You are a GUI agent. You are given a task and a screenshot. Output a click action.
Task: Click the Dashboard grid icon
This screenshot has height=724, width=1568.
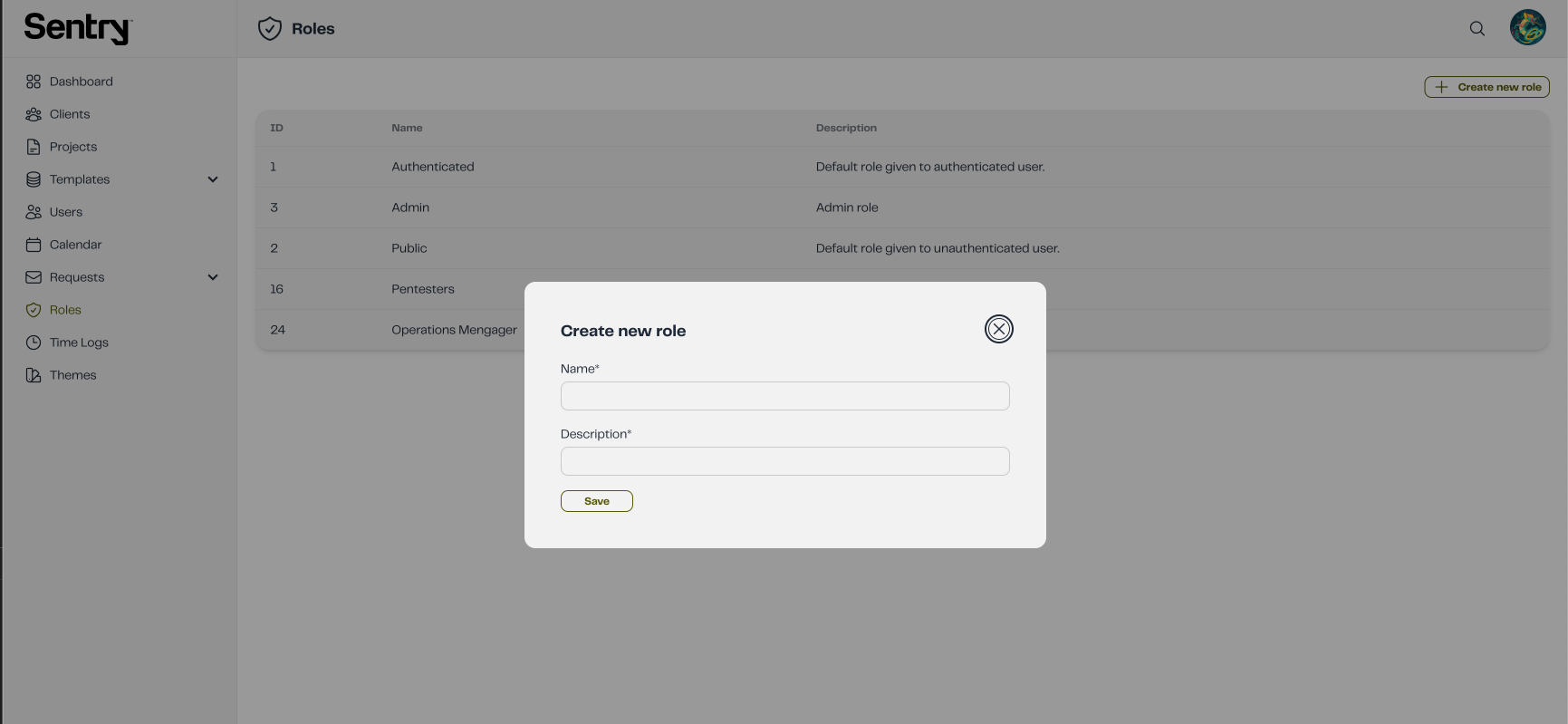point(34,82)
